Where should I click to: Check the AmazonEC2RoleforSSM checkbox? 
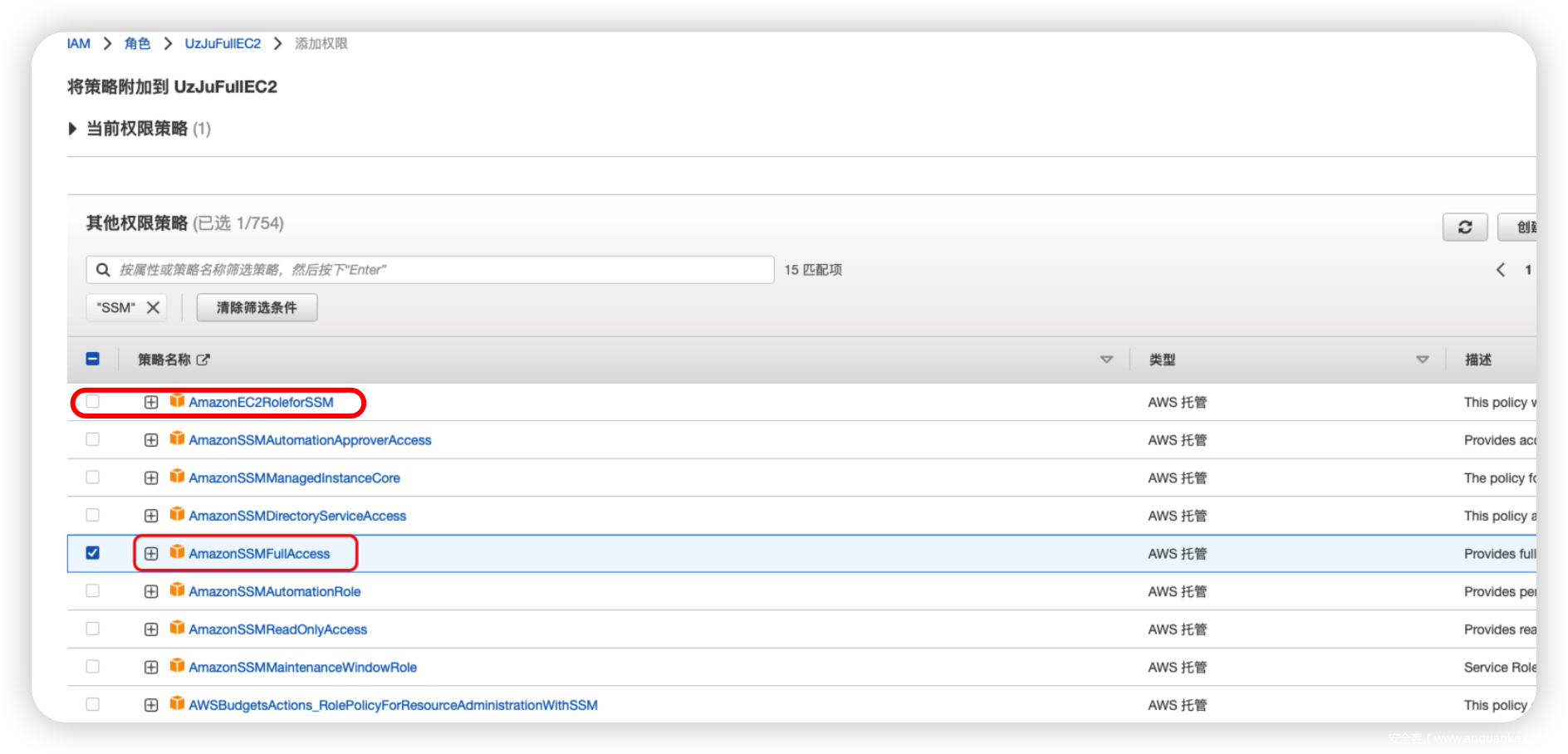pyautogui.click(x=93, y=402)
